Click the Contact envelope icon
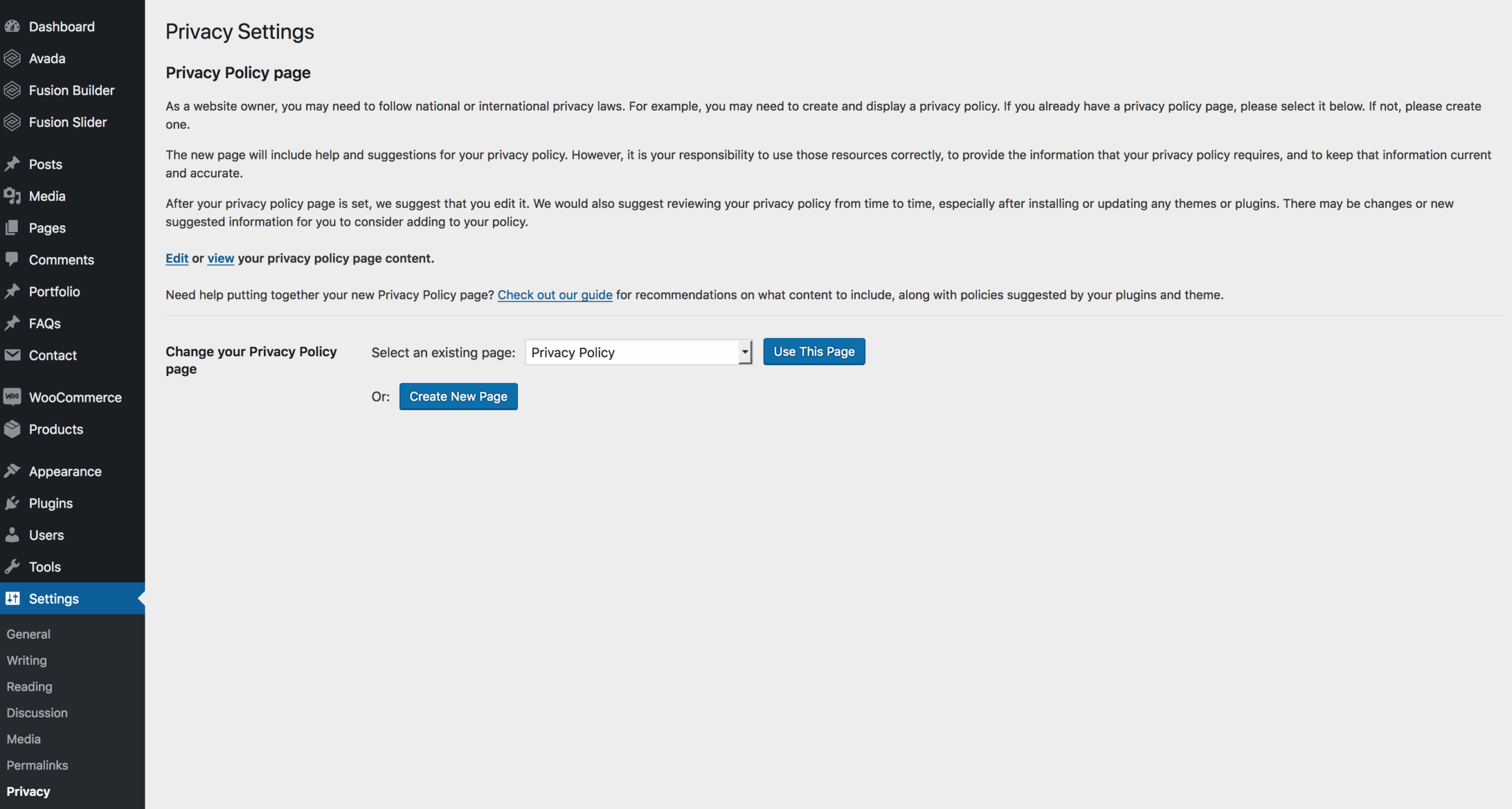Screen dimensions: 1512x809 [x=13, y=355]
